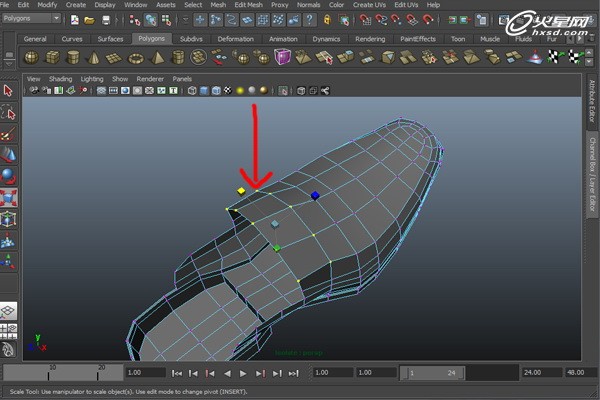The image size is (600, 400).
Task: Switch to the Rendering shelf tab
Action: click(x=372, y=39)
